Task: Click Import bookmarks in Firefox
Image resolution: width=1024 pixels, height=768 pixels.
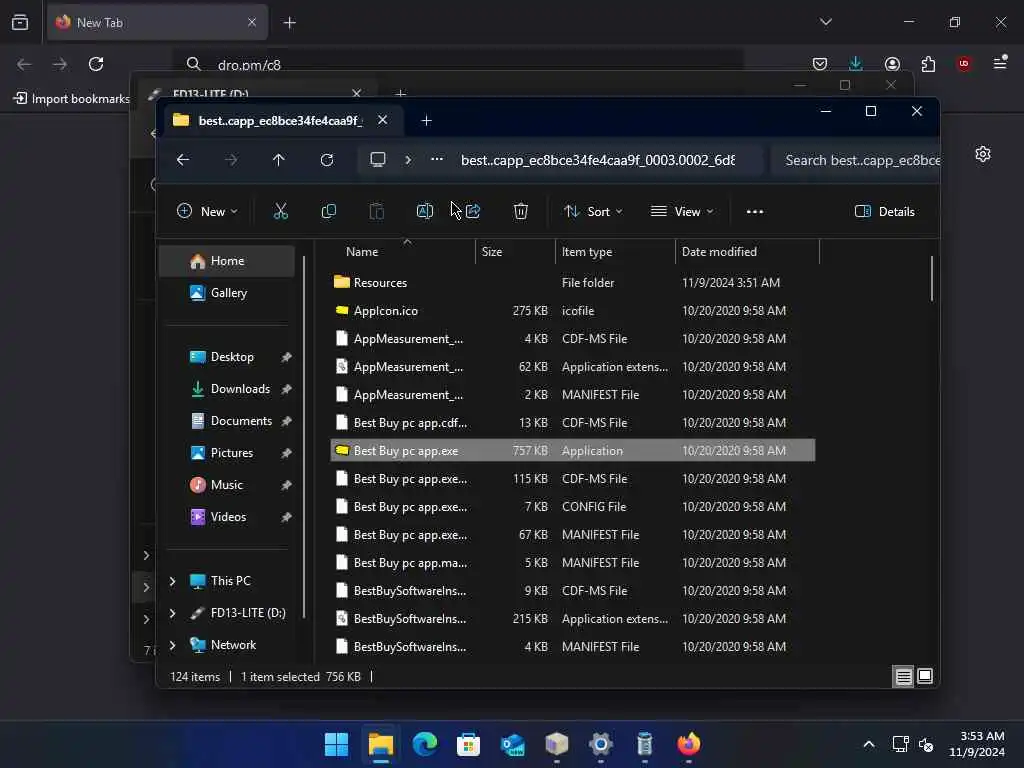Action: tap(71, 99)
